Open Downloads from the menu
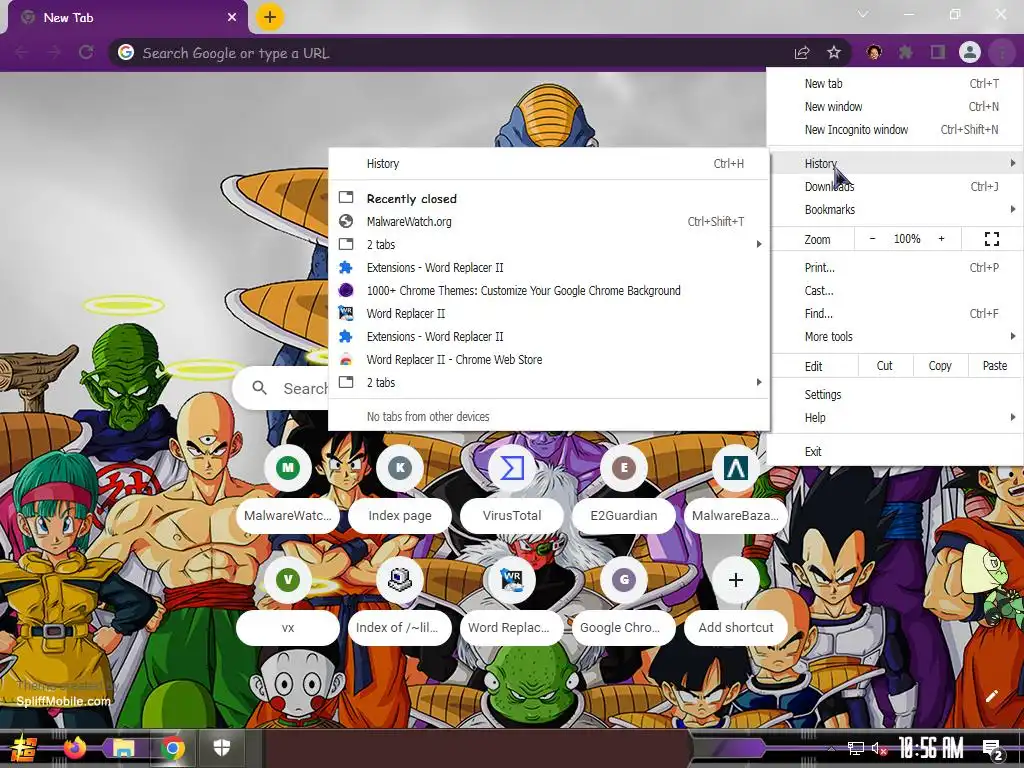 pos(896,187)
